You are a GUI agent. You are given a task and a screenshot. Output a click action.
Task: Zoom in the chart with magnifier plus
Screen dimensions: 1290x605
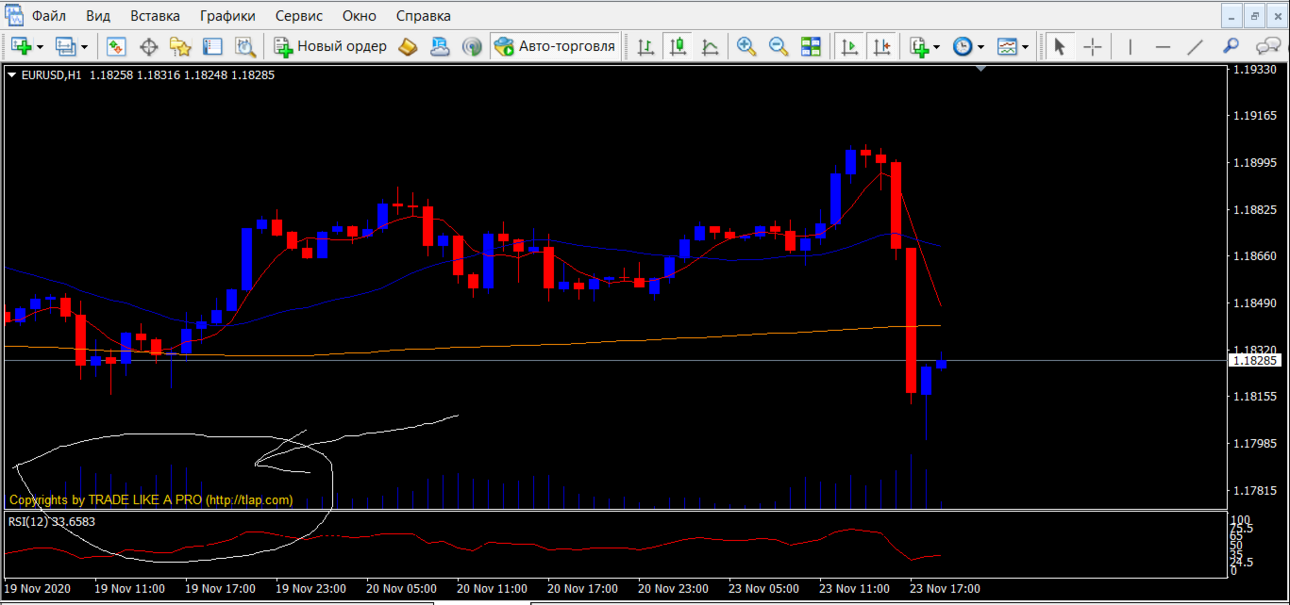pos(746,46)
